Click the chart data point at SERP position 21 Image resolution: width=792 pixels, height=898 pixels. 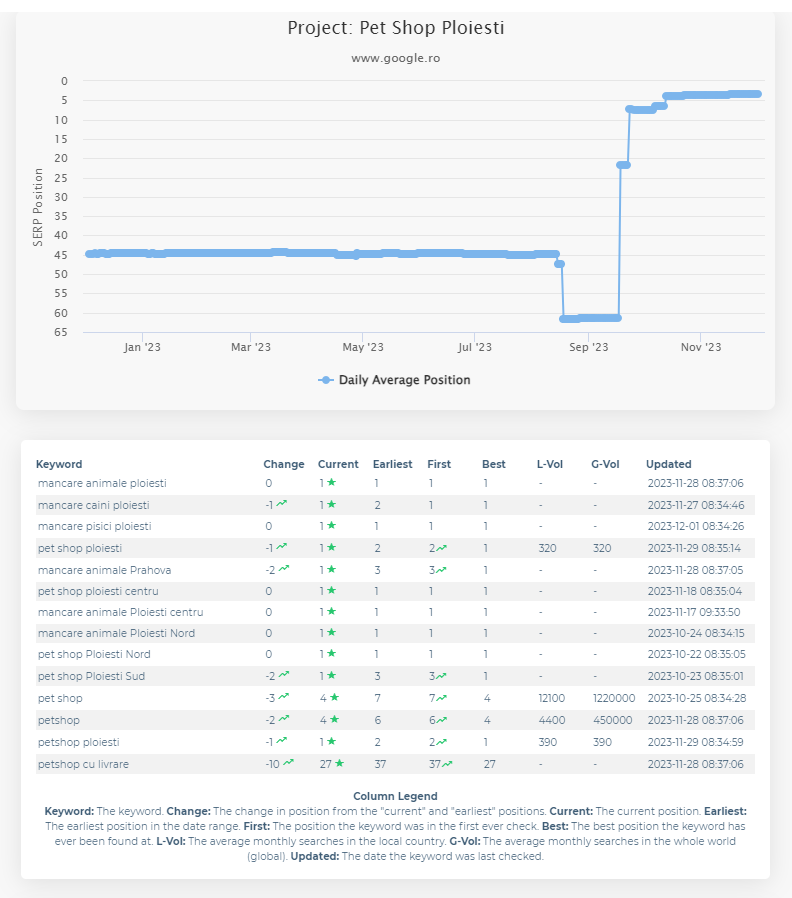623,165
